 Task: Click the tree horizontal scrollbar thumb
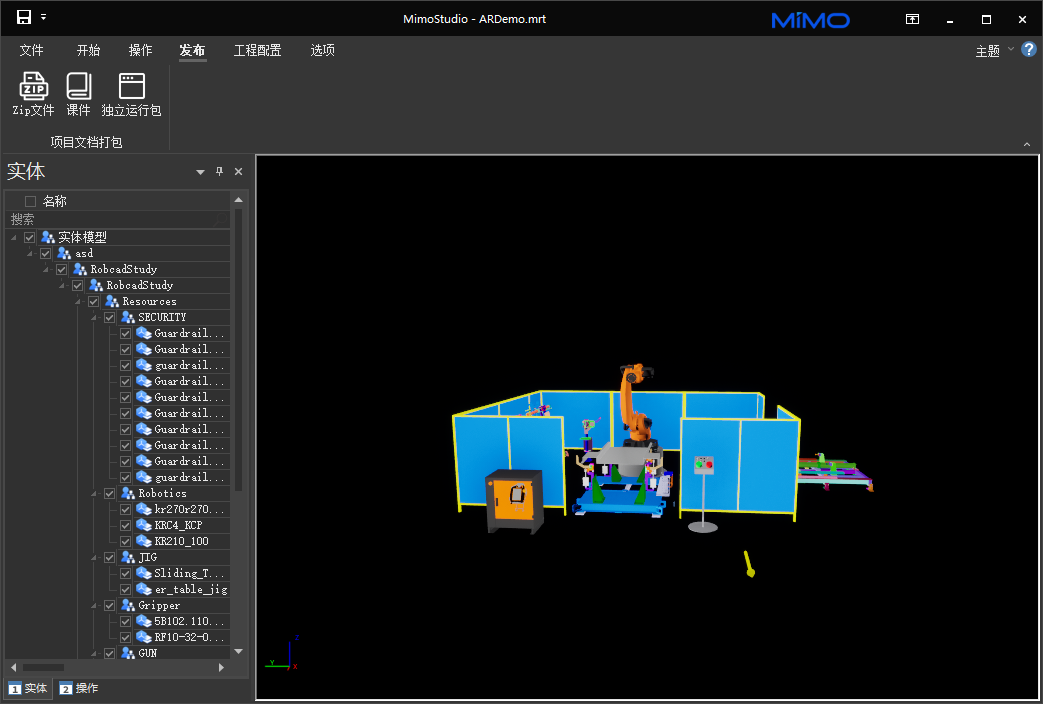coord(43,667)
